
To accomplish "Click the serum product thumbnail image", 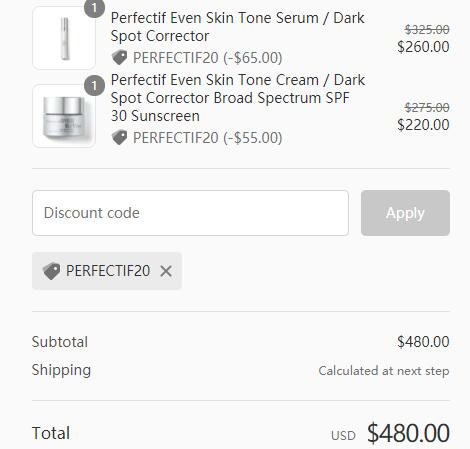I will click(x=64, y=38).
